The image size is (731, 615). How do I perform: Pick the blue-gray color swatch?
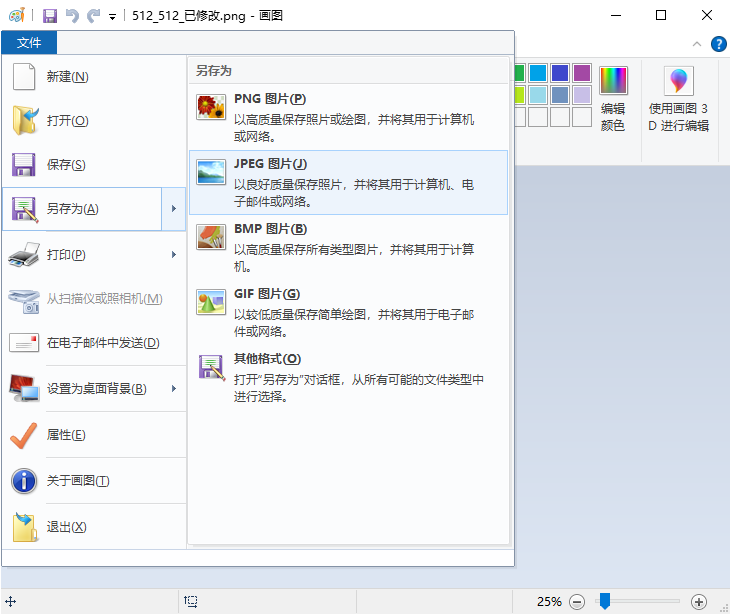point(559,95)
